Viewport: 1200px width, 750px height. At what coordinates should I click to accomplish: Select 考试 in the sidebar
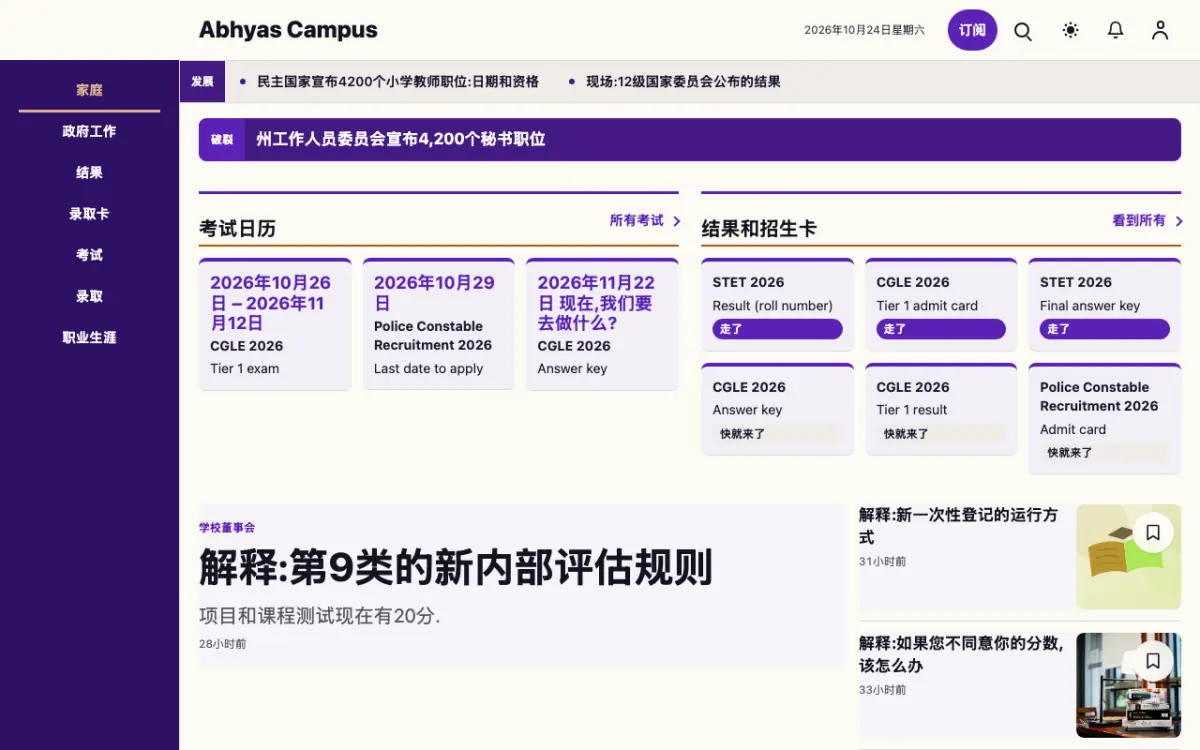(89, 255)
